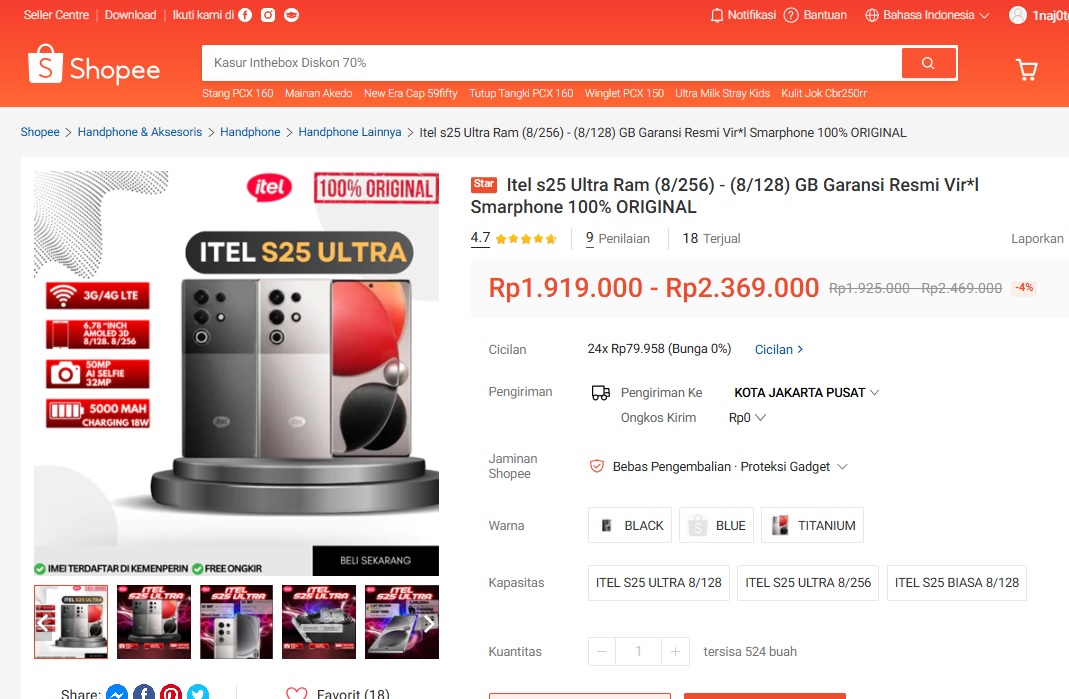
Task: Open the shopping cart icon
Action: (x=1026, y=69)
